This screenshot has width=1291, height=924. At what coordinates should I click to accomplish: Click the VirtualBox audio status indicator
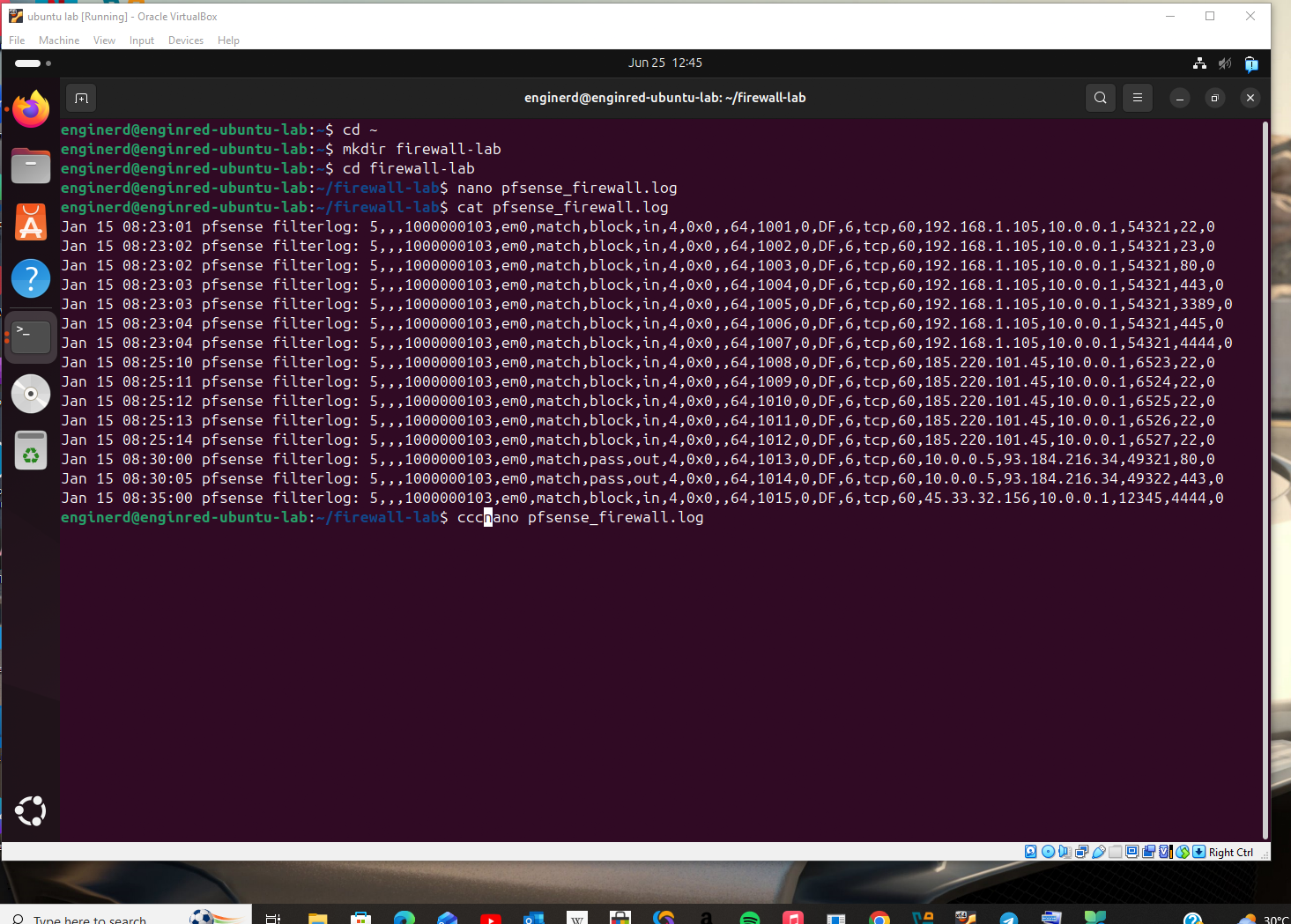[x=1065, y=852]
